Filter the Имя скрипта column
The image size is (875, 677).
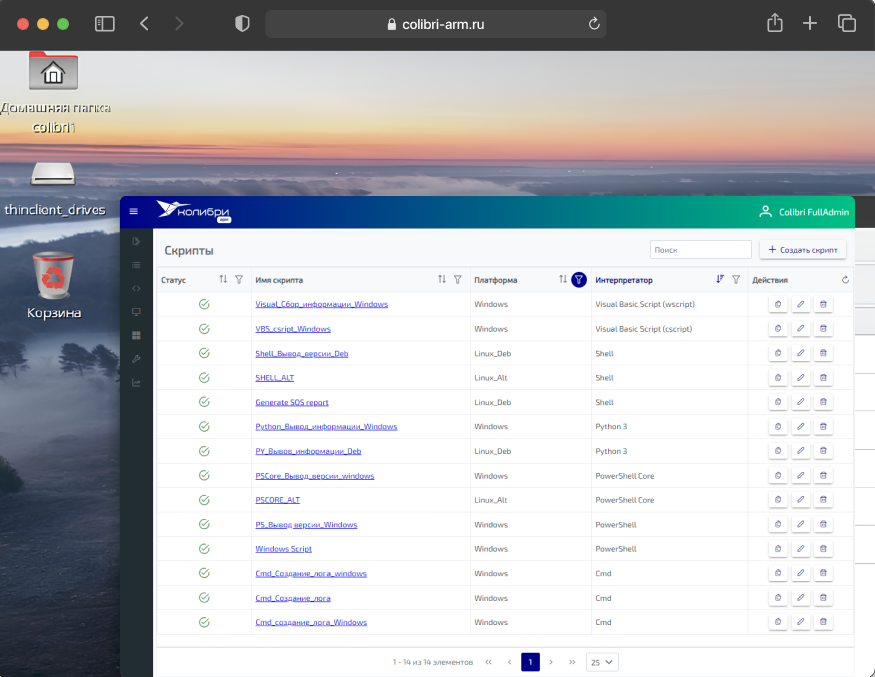click(458, 280)
